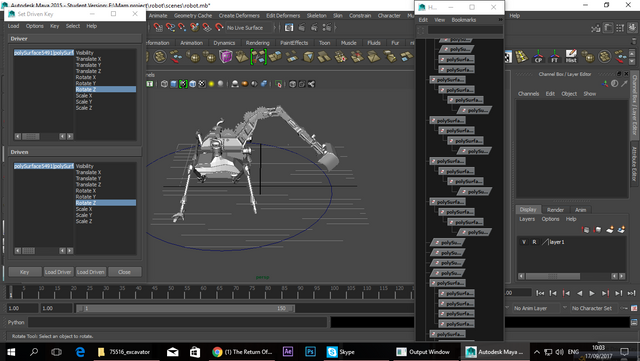The image size is (640, 361).
Task: Go to end of playback range
Action: pos(631,293)
